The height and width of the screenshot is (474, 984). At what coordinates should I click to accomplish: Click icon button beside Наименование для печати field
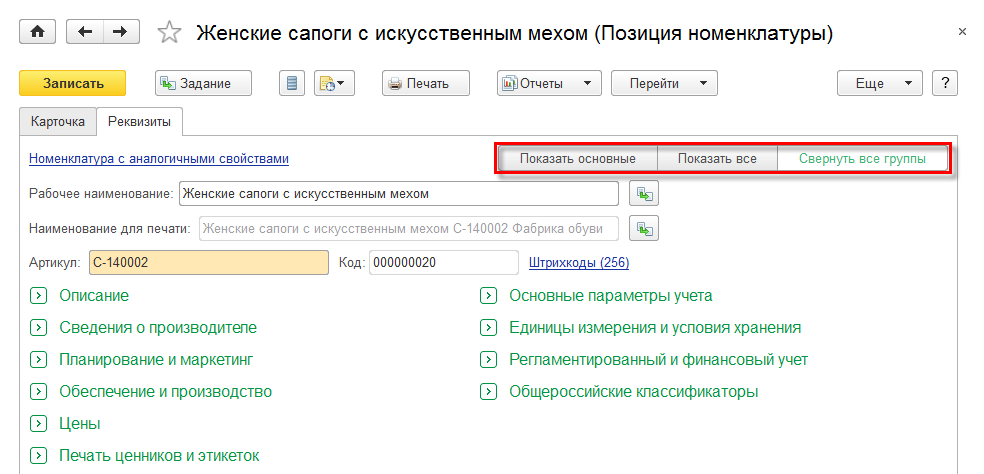[643, 229]
